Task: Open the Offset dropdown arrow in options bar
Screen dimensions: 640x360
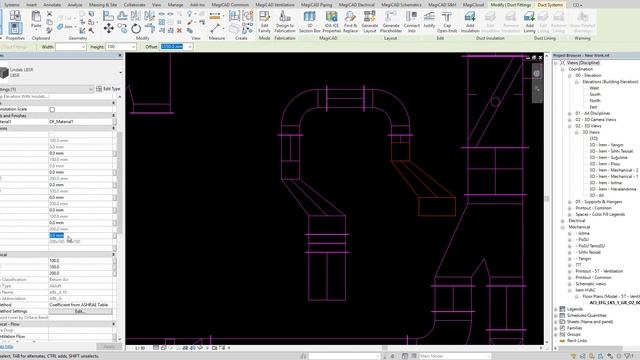Action: 190,47
